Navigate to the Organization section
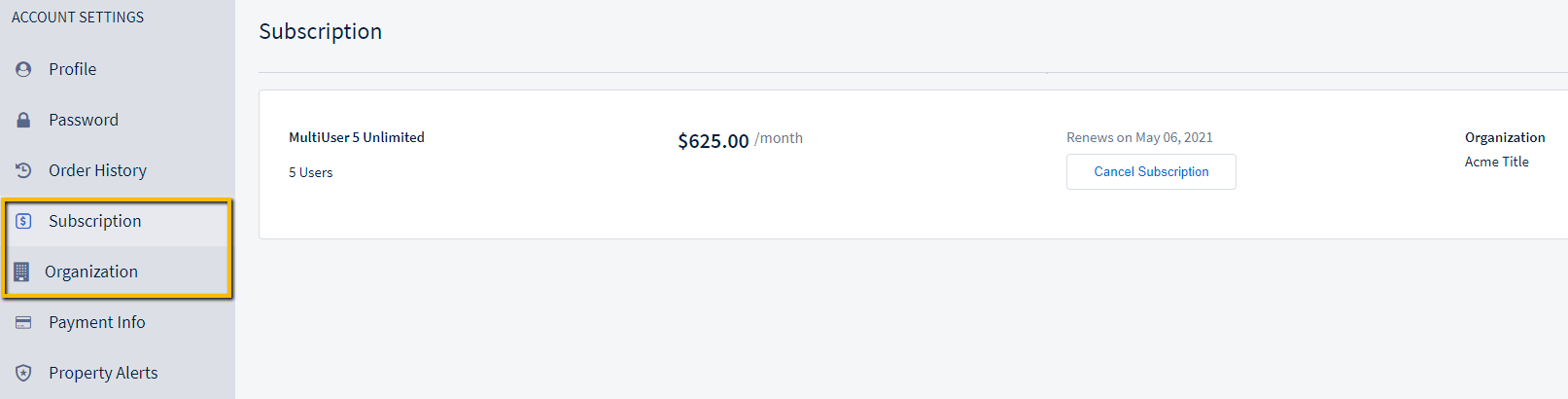Screen dimensions: 1568x399 pos(91,272)
